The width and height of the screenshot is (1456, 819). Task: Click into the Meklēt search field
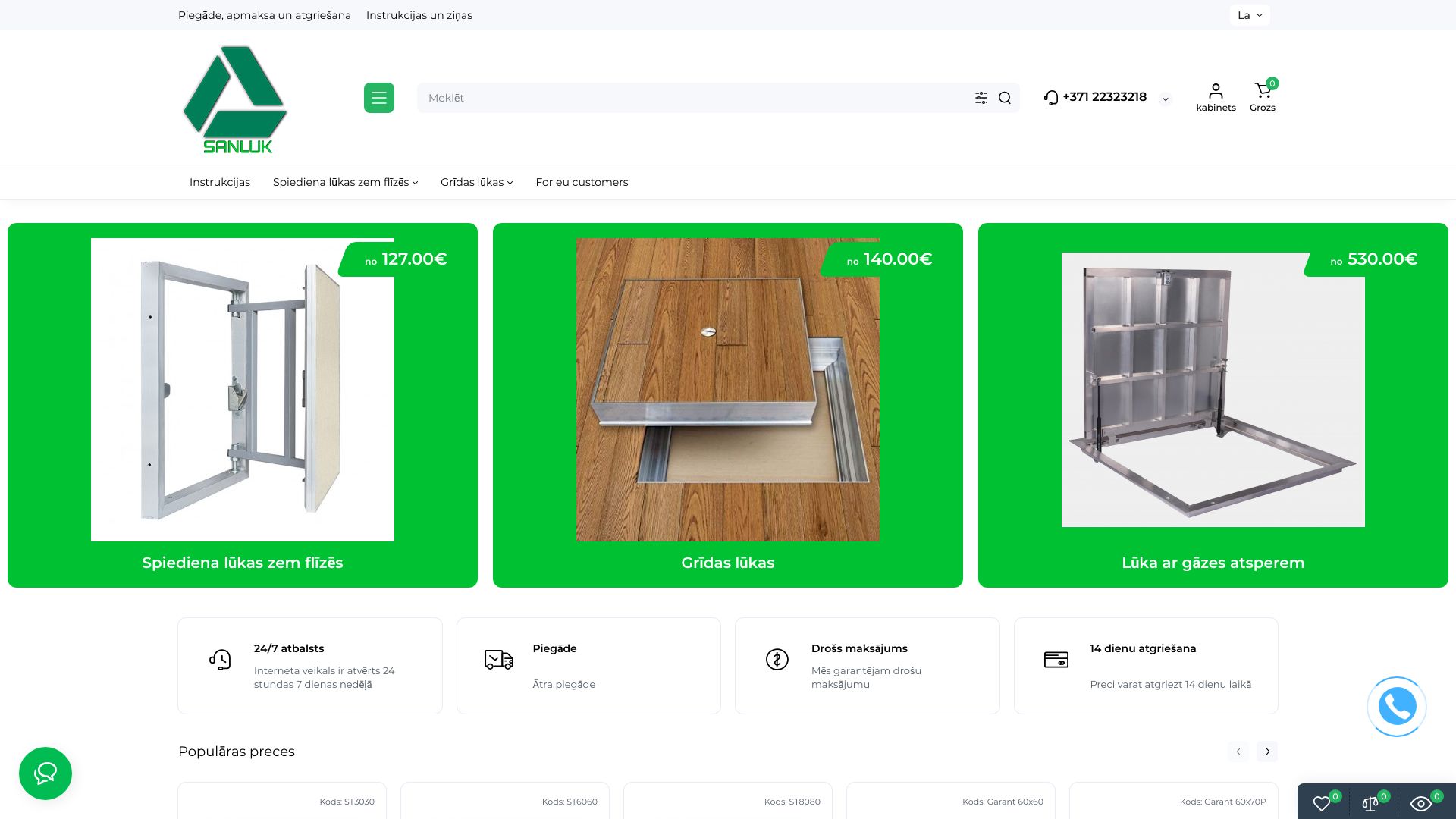pyautogui.click(x=682, y=98)
